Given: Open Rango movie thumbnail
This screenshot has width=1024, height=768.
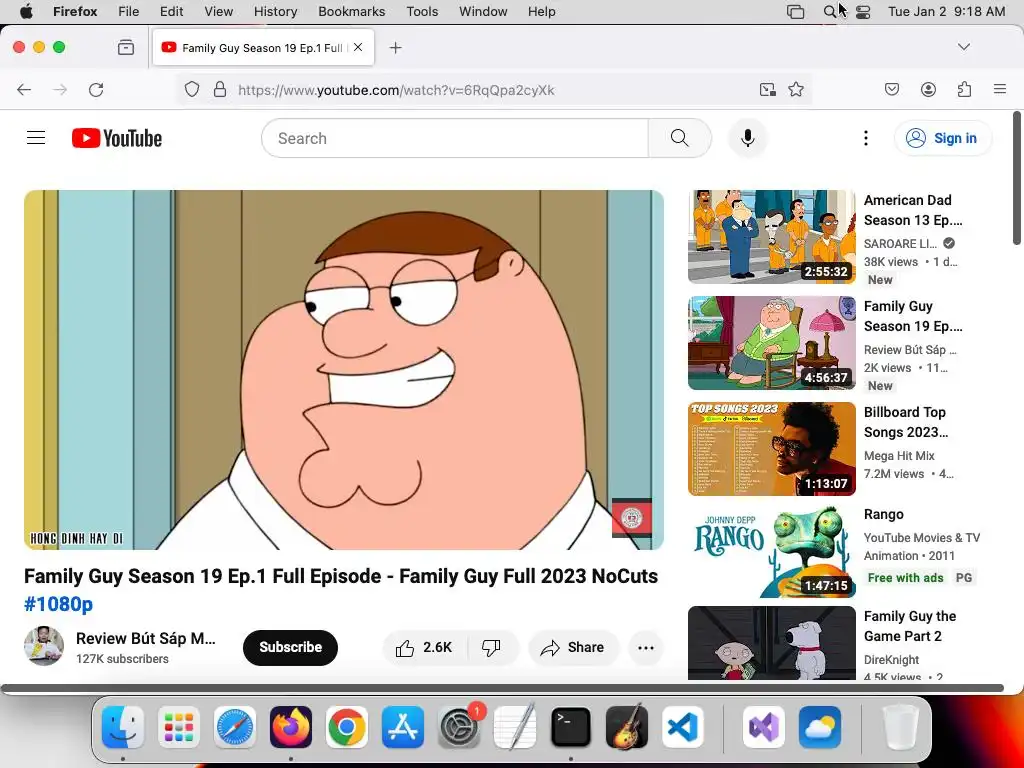Looking at the screenshot, I should click(771, 551).
